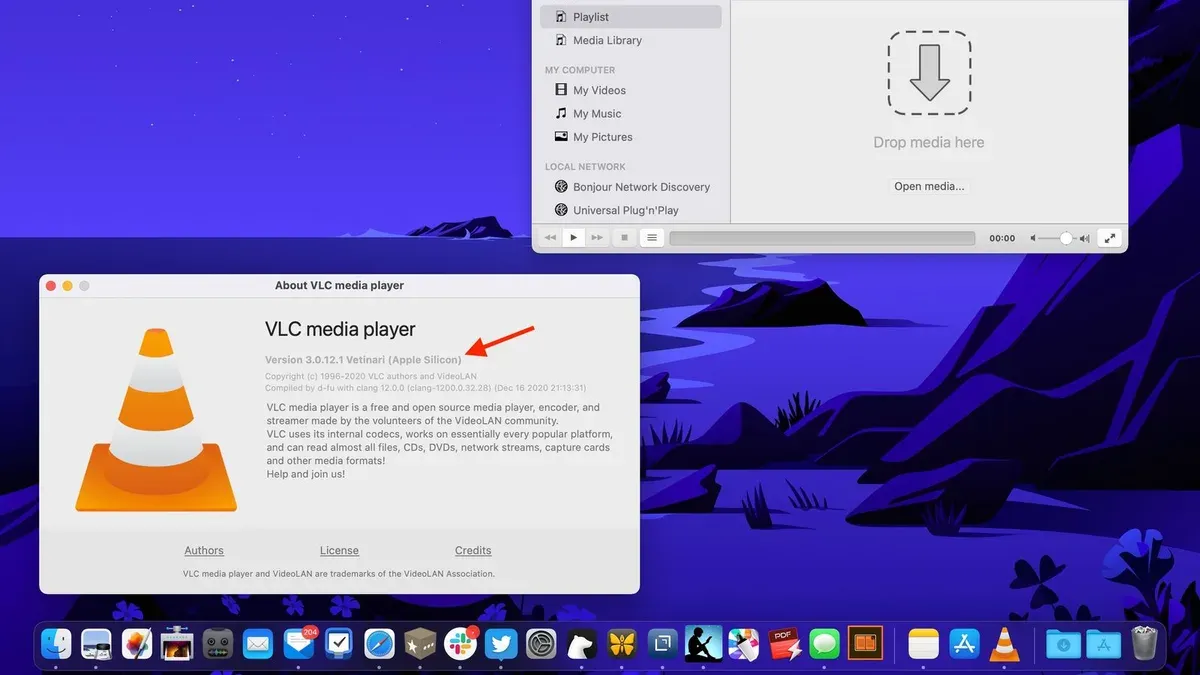This screenshot has height=675, width=1200.
Task: Play media in the VLC window
Action: pyautogui.click(x=573, y=238)
